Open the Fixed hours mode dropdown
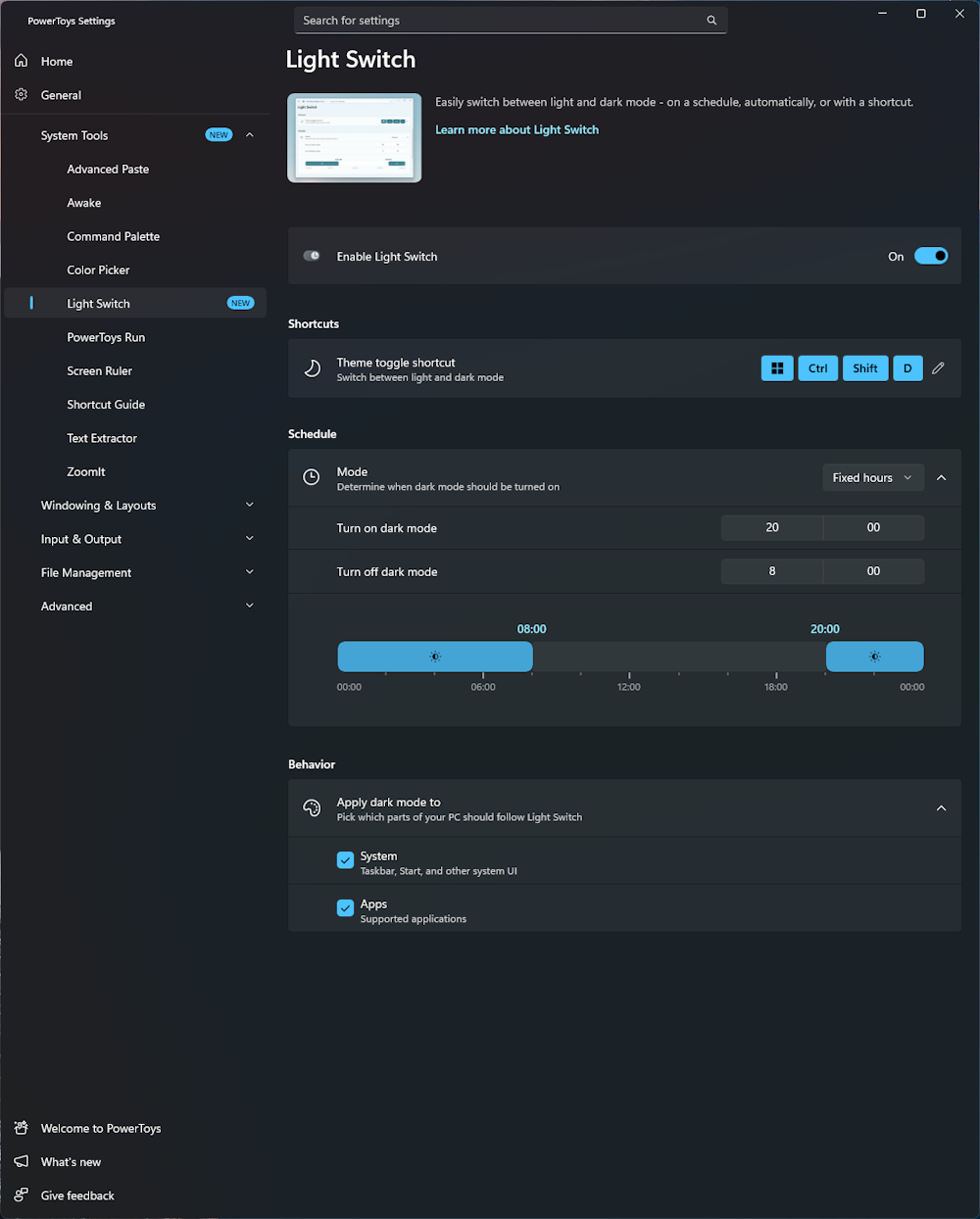The width and height of the screenshot is (980, 1219). (872, 478)
